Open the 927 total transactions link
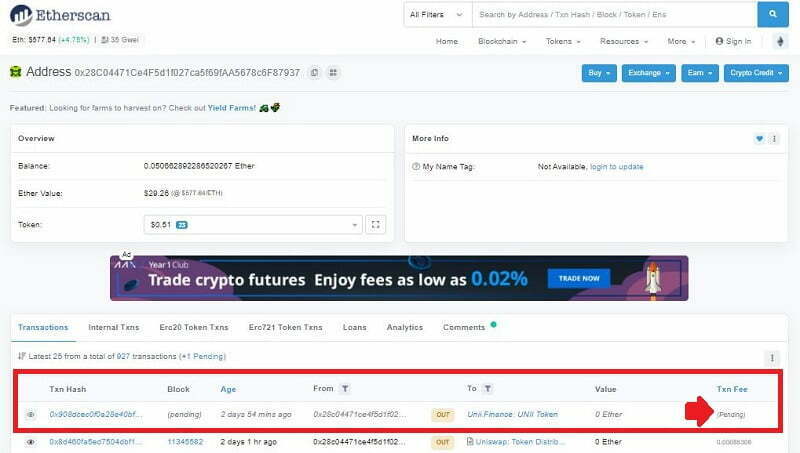The height and width of the screenshot is (453, 800). coord(123,356)
